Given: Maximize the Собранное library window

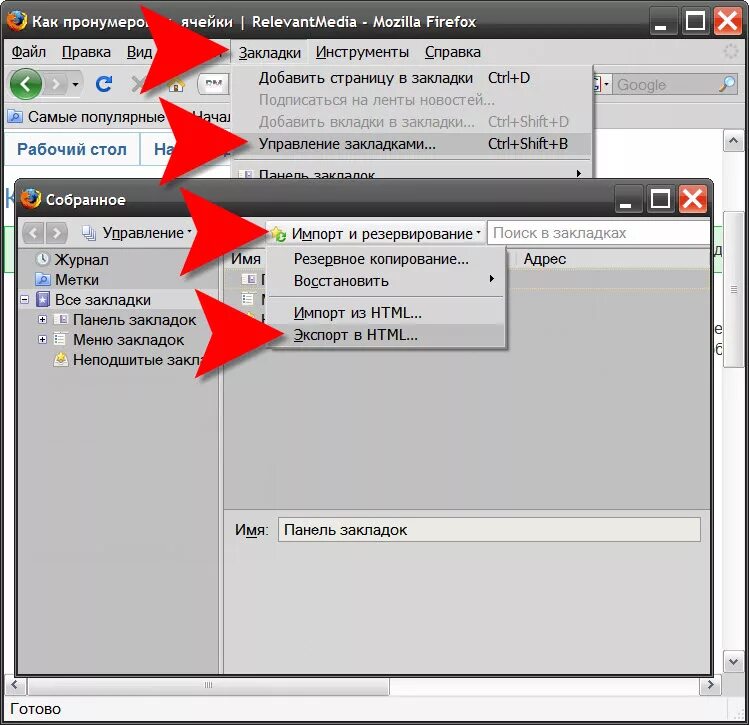Looking at the screenshot, I should coord(660,199).
